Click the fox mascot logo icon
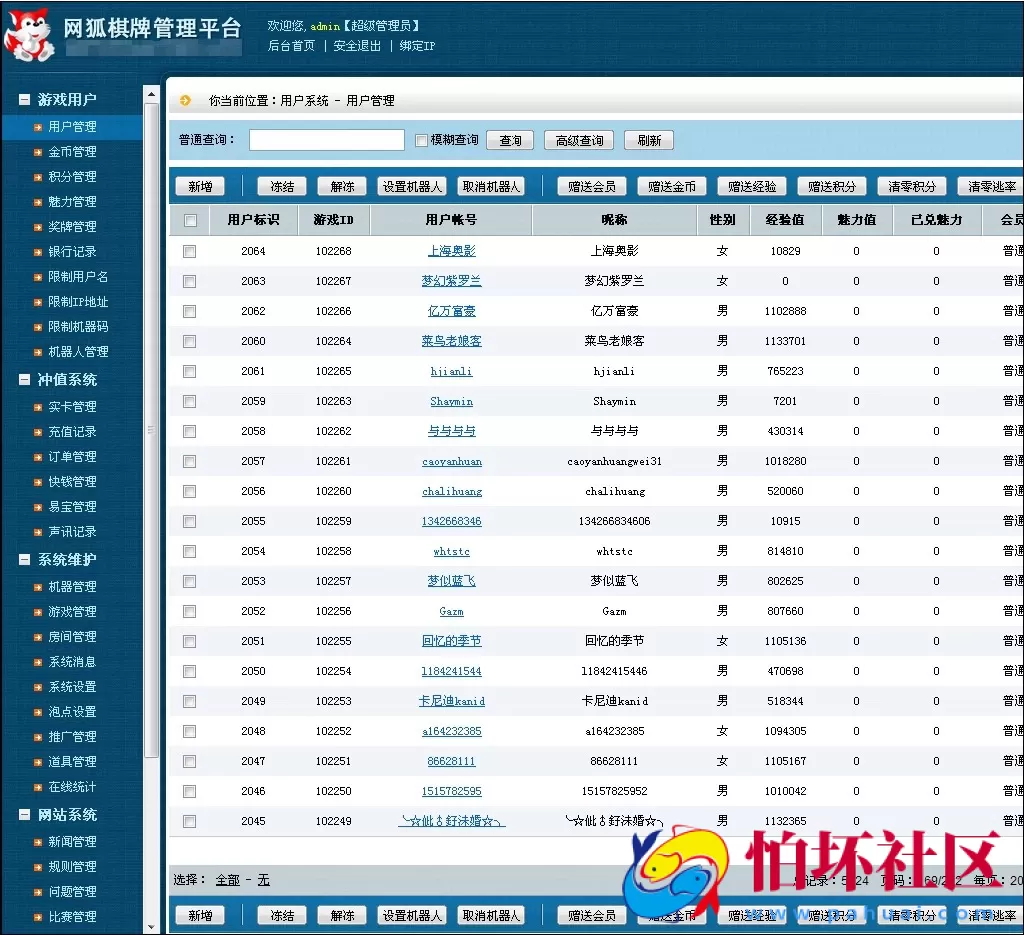1024x935 pixels. [x=30, y=32]
